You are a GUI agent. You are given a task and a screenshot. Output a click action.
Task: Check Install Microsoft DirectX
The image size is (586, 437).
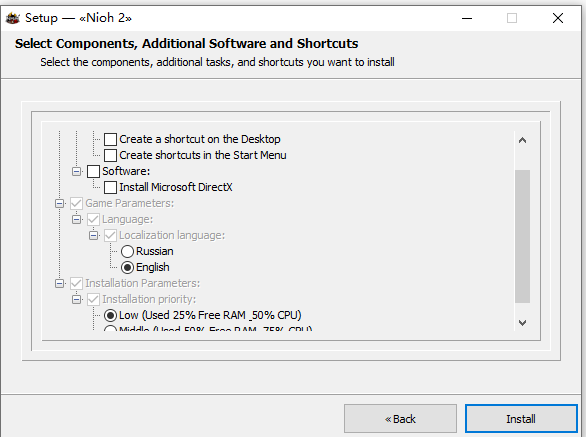(110, 188)
